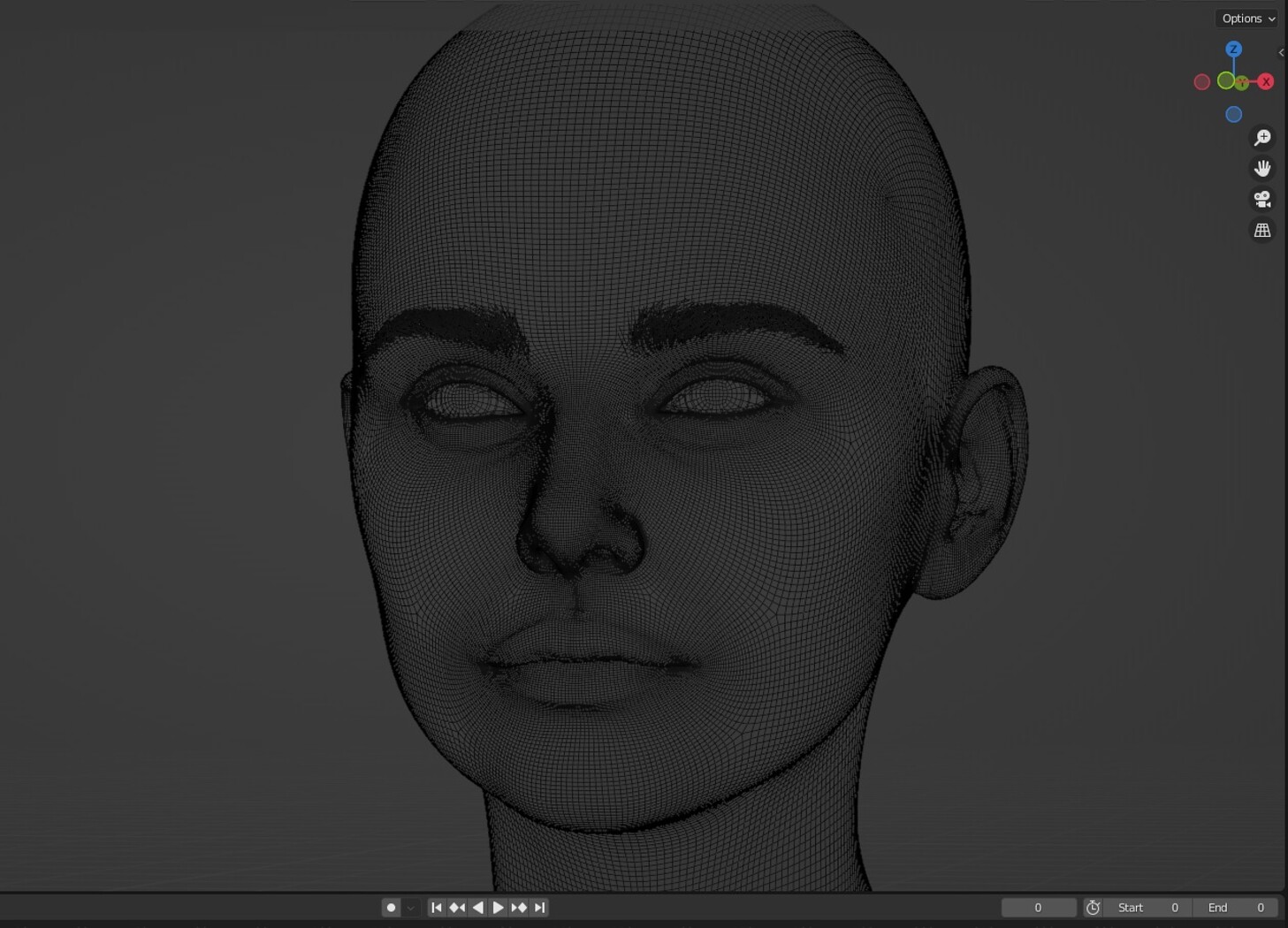Toggle perspective/orthographic grid icon
This screenshot has height=928, width=1288.
pyautogui.click(x=1262, y=231)
